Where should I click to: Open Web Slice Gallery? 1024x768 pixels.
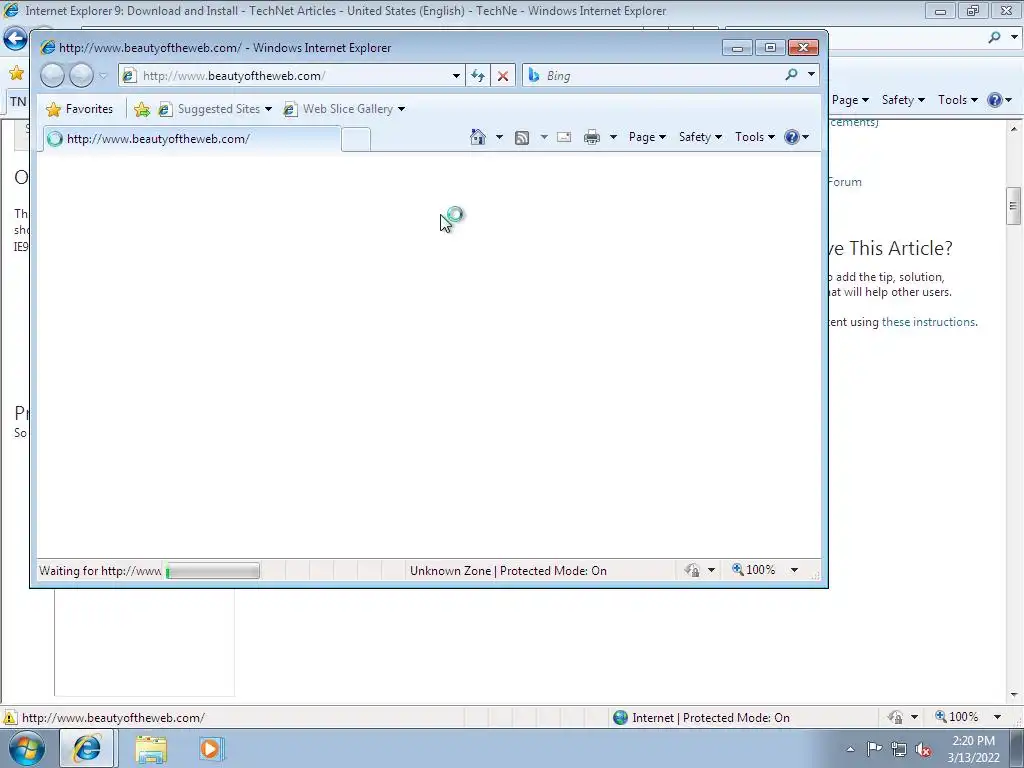tap(344, 109)
